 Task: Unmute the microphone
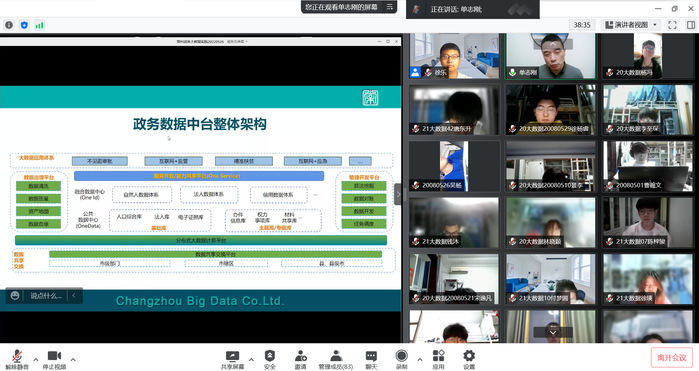coord(17,359)
